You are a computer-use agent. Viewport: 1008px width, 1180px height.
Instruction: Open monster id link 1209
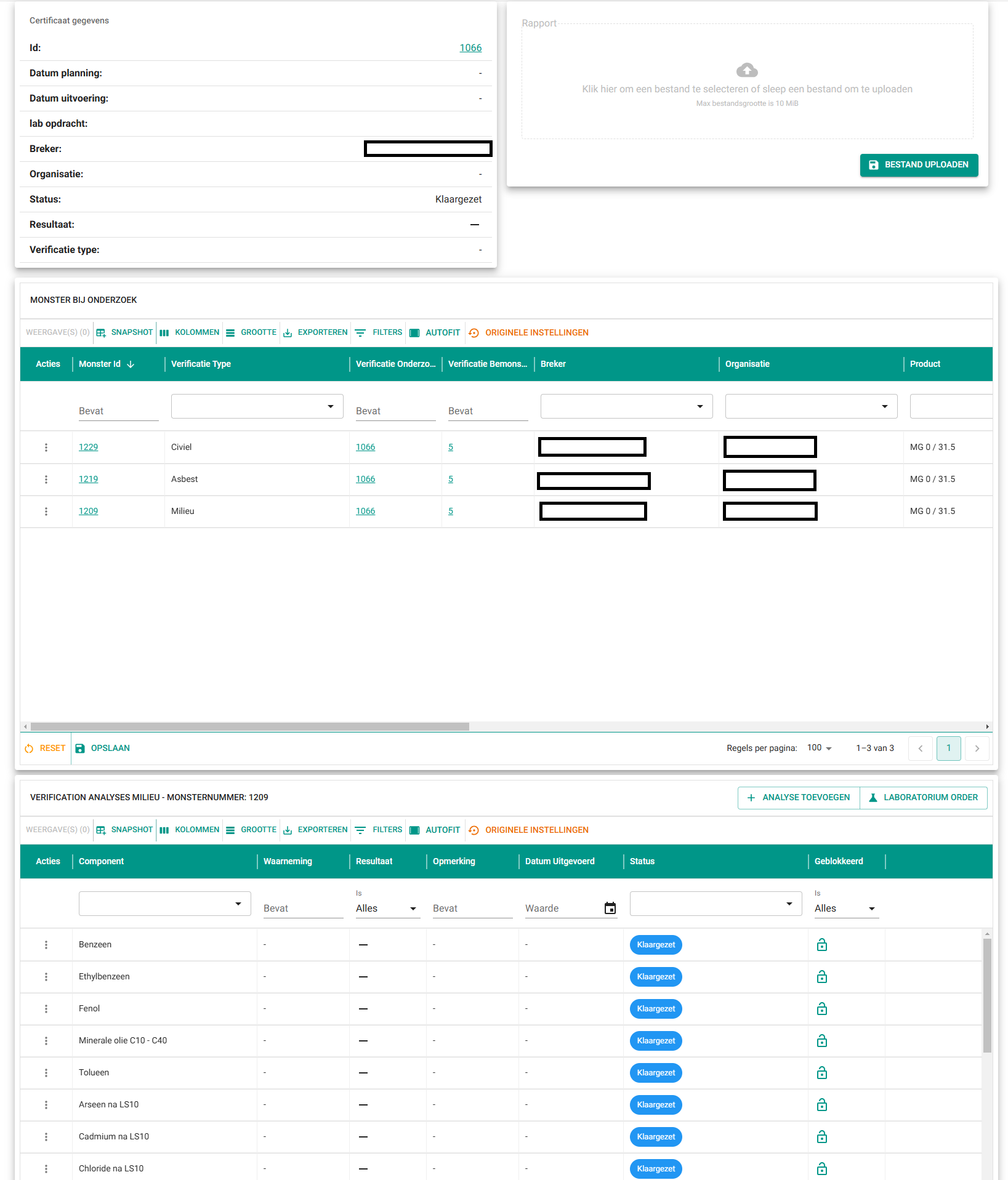pos(88,512)
